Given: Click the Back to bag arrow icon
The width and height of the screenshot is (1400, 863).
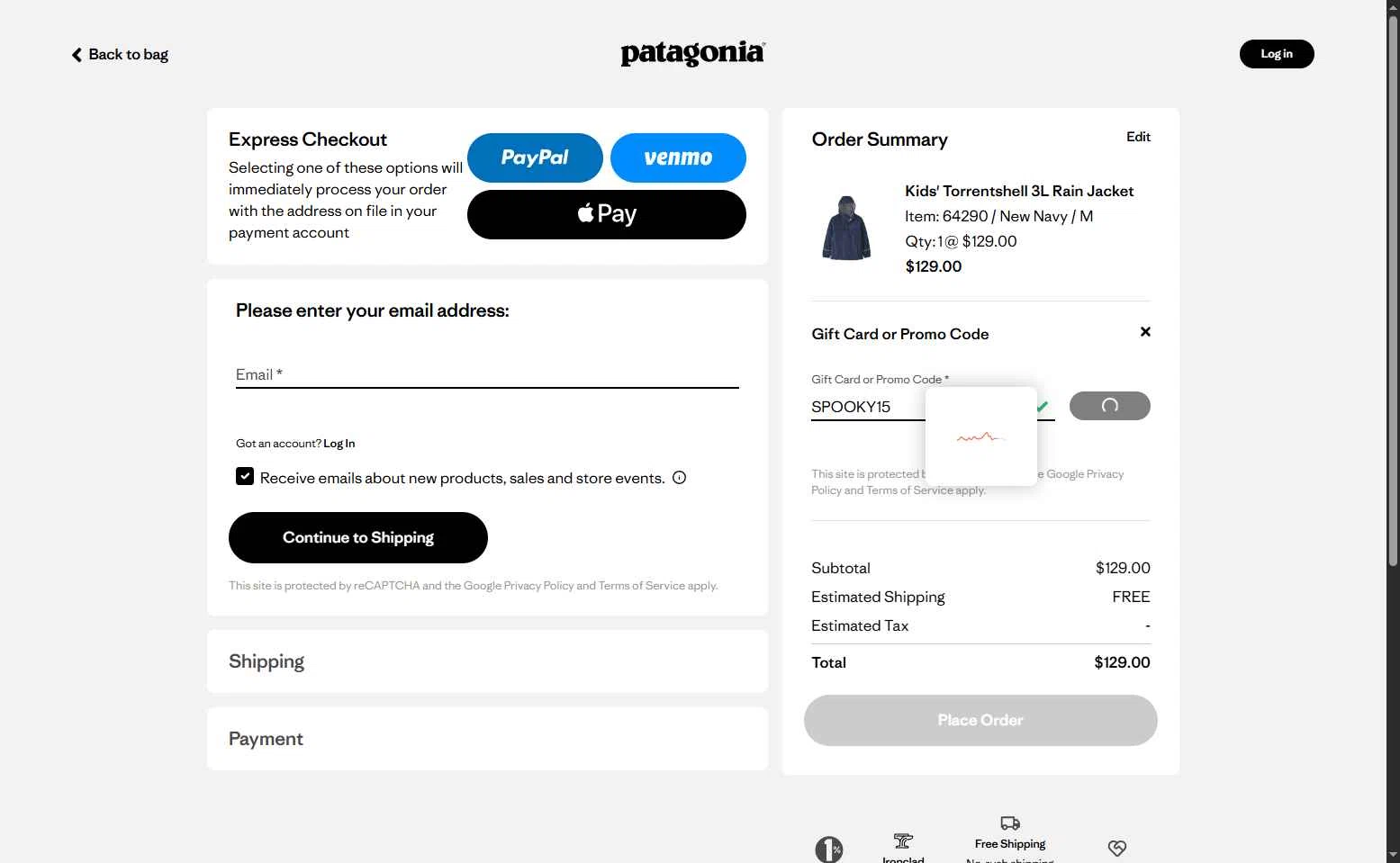Looking at the screenshot, I should pyautogui.click(x=77, y=55).
